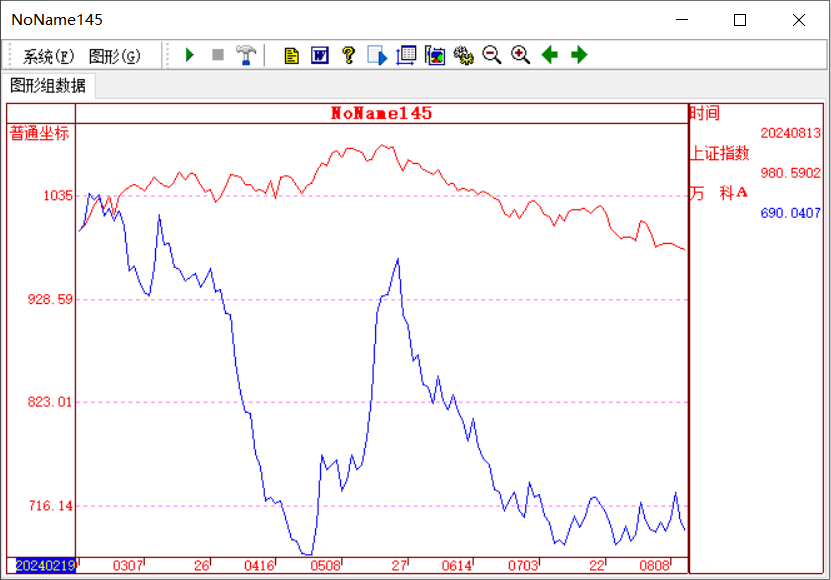The width and height of the screenshot is (831, 580).
Task: Open the 图形(G) menu
Action: tap(114, 56)
